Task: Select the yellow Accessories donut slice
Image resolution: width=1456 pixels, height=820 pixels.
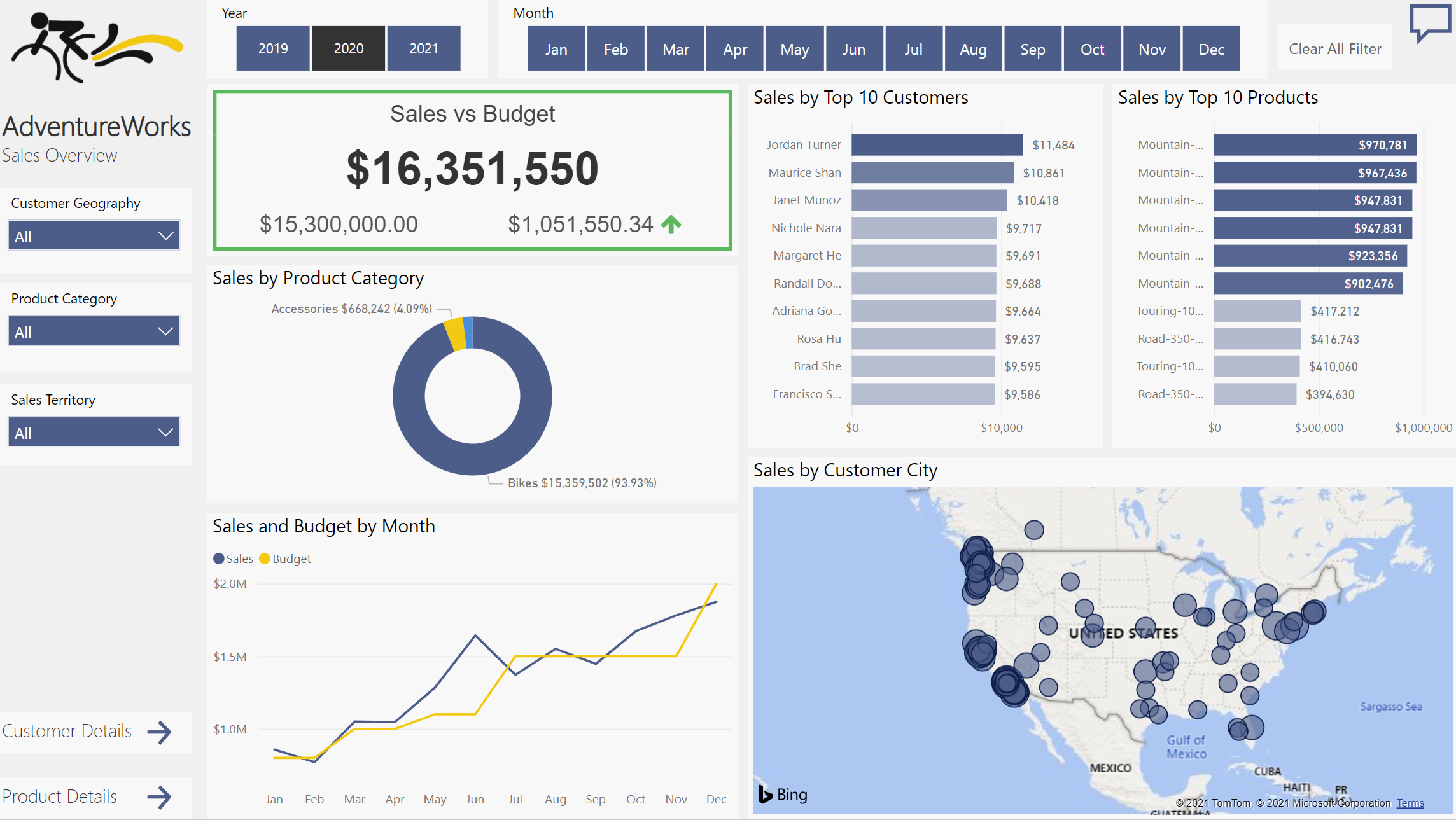Action: coord(455,334)
